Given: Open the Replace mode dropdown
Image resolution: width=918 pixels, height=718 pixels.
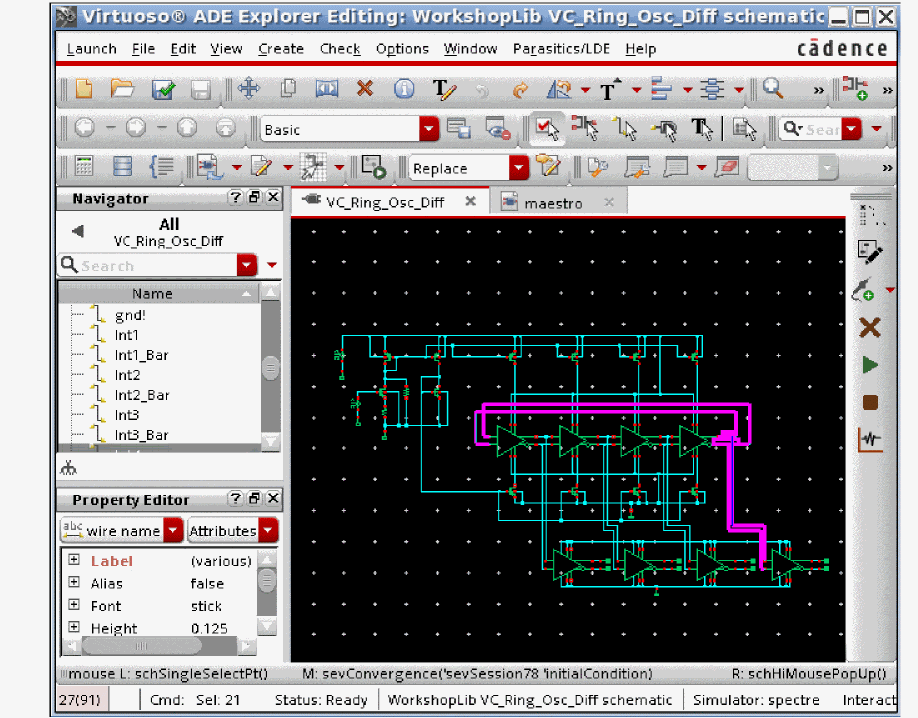Looking at the screenshot, I should 518,168.
